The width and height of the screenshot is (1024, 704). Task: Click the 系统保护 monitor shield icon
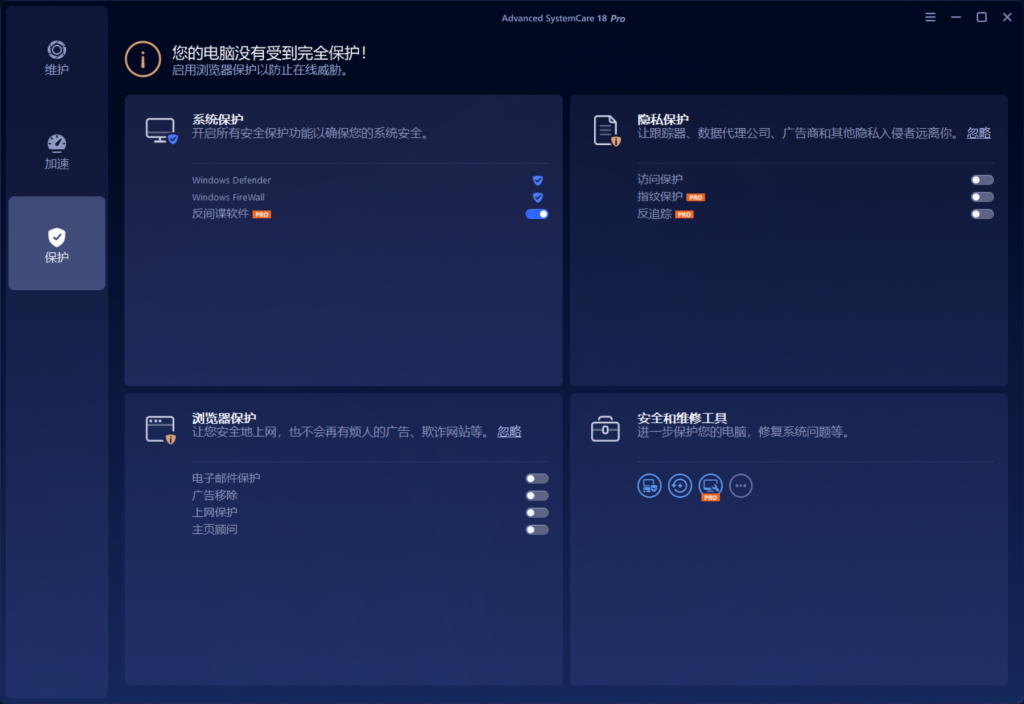tap(160, 129)
